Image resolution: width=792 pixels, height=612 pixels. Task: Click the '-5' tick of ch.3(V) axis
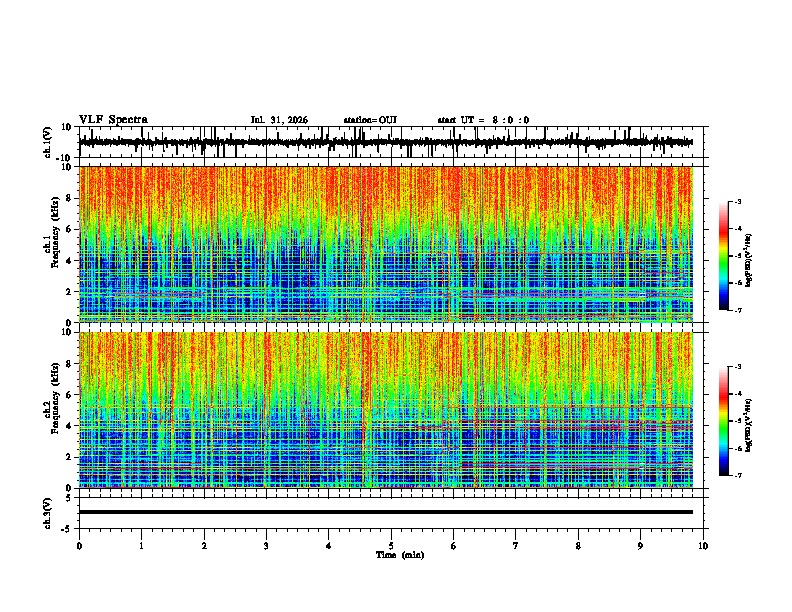[68, 529]
